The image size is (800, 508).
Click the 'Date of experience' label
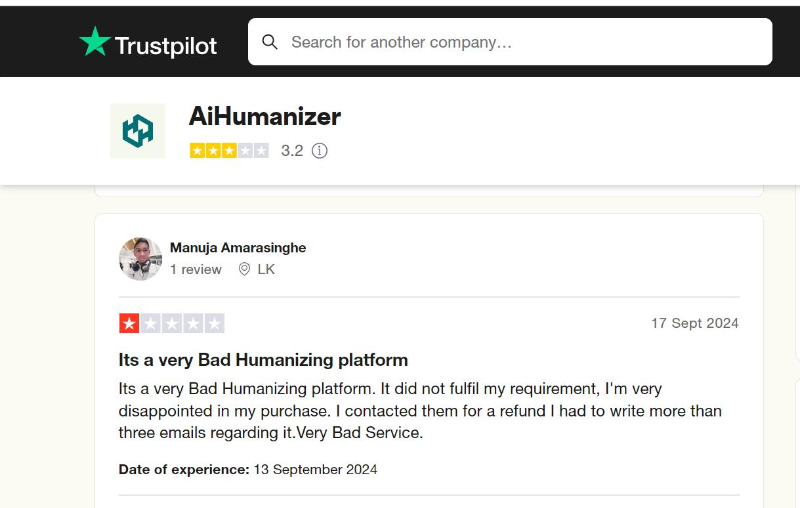pos(184,469)
